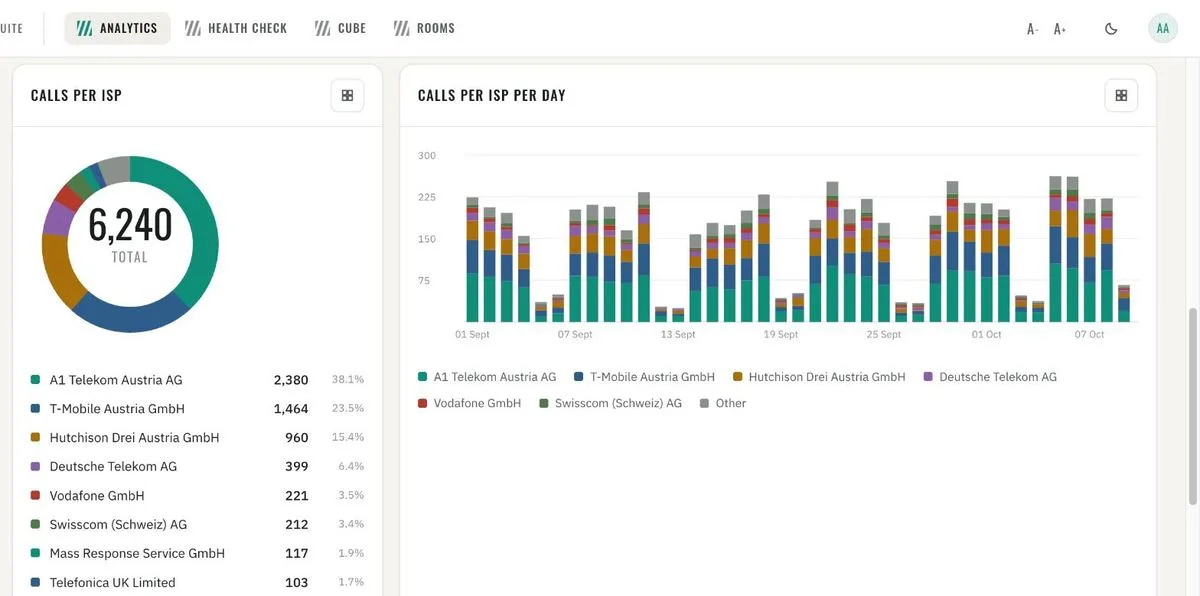
Task: Toggle Hutchison Drei Austria GmbH chart legend
Action: click(x=819, y=377)
